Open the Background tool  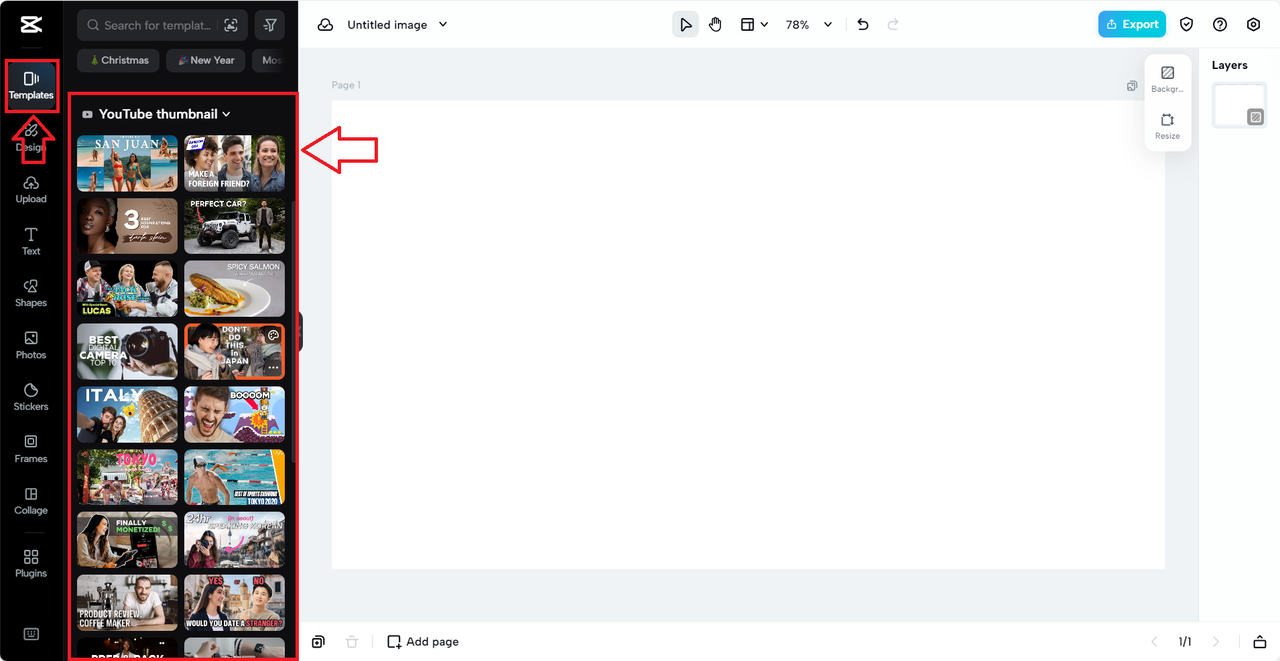(1167, 79)
